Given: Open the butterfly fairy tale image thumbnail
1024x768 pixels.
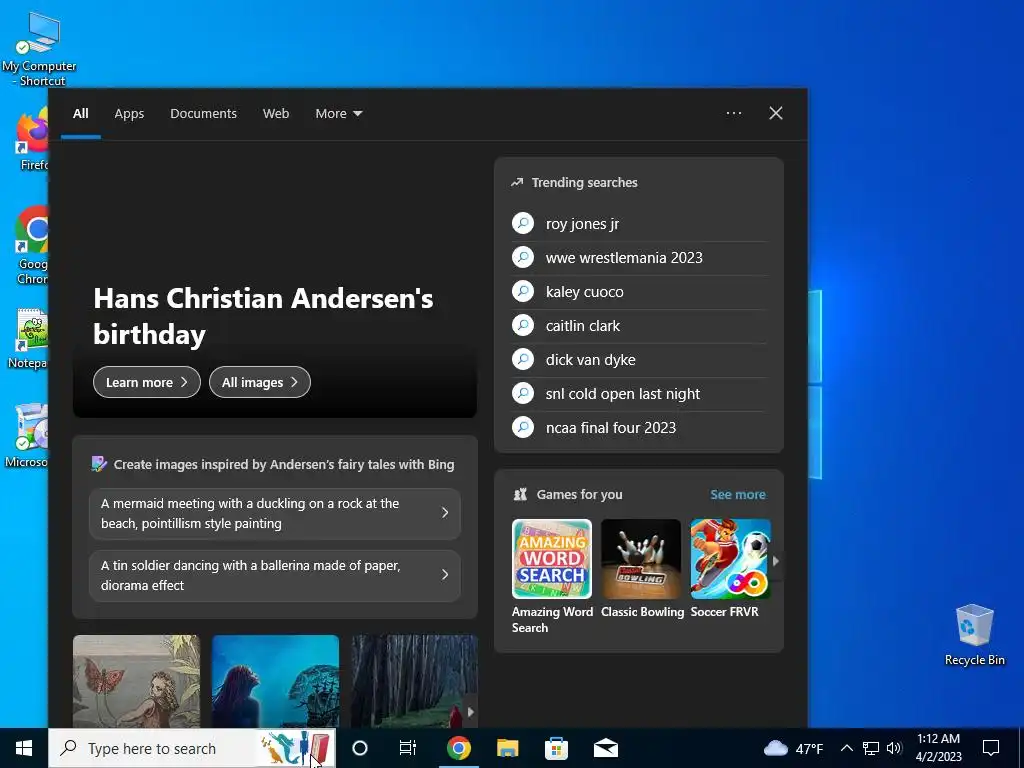Looking at the screenshot, I should 136,681.
